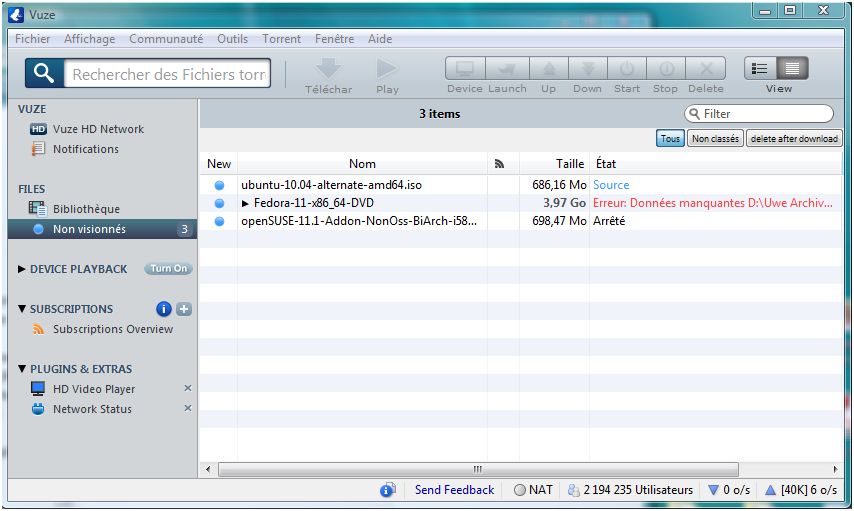
Task: Collapse the SUBSCRIPTIONS sidebar section
Action: pyautogui.click(x=22, y=309)
